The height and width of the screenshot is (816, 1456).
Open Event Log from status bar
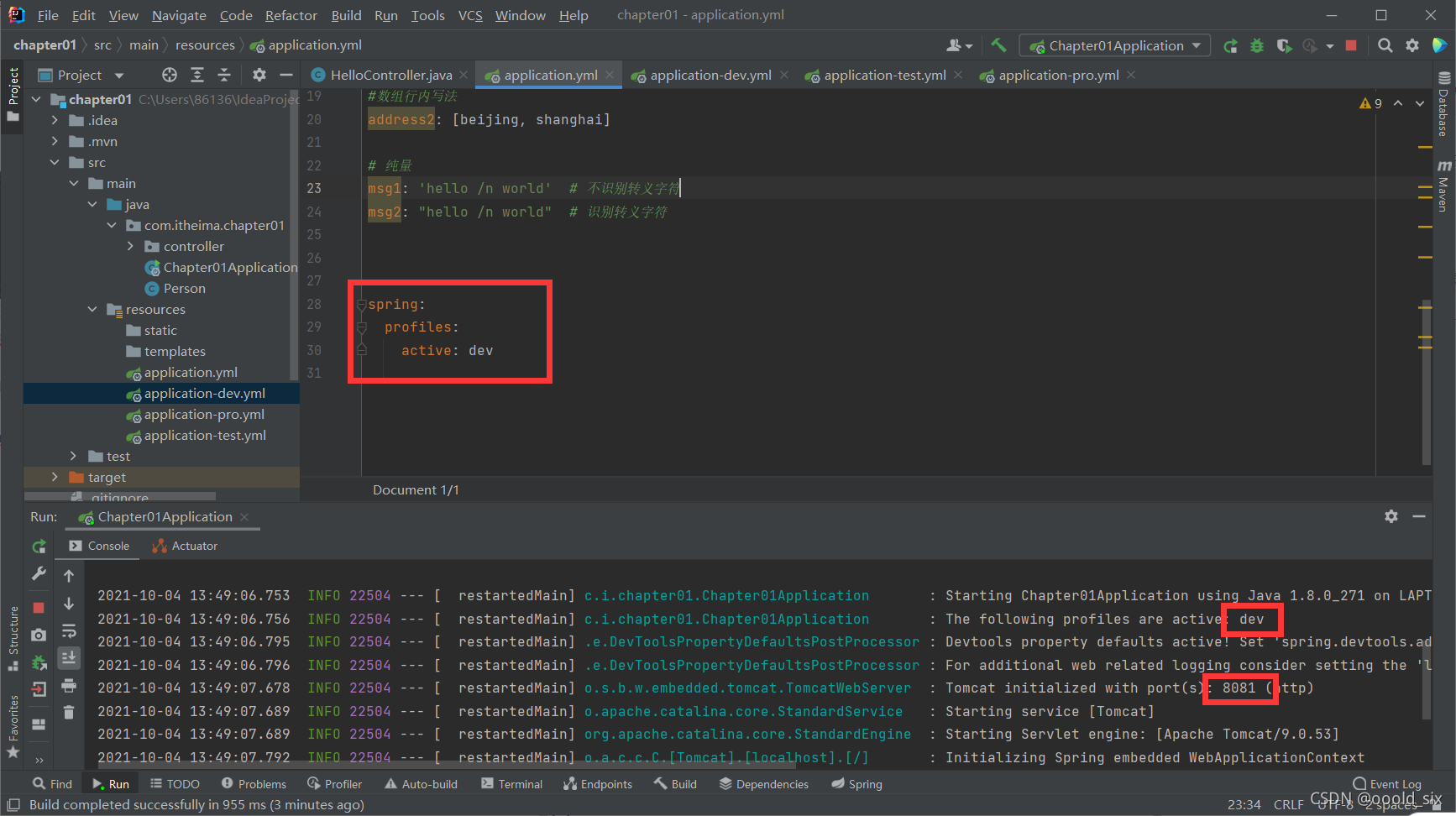pyautogui.click(x=1387, y=784)
